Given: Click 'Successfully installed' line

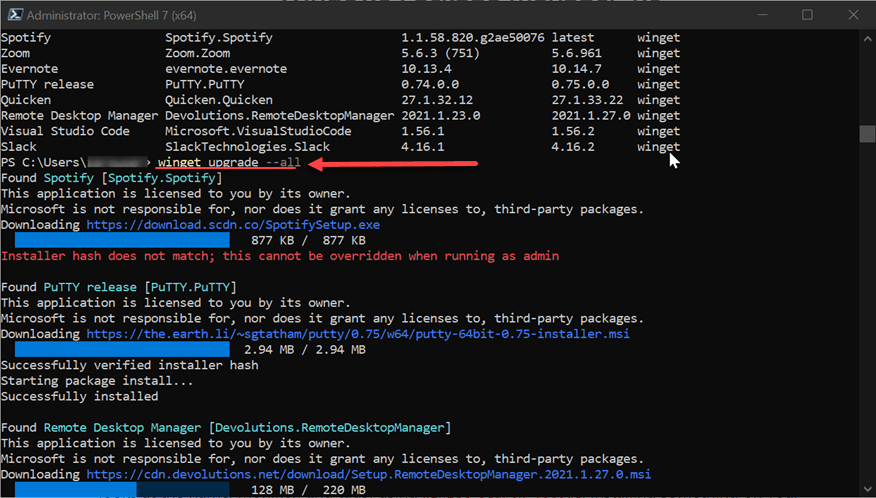Looking at the screenshot, I should pyautogui.click(x=79, y=396).
